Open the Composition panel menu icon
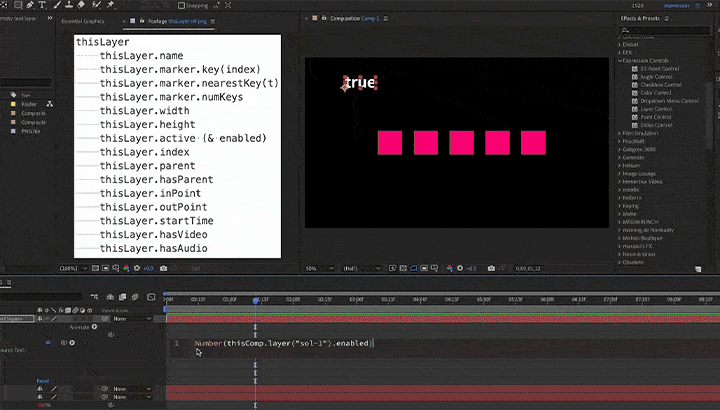This screenshot has height=410, width=720. [x=386, y=18]
